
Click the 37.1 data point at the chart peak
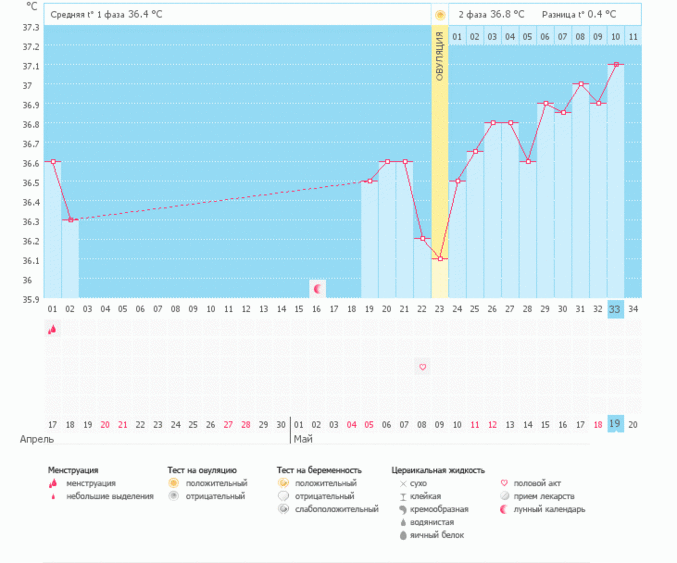pyautogui.click(x=615, y=64)
